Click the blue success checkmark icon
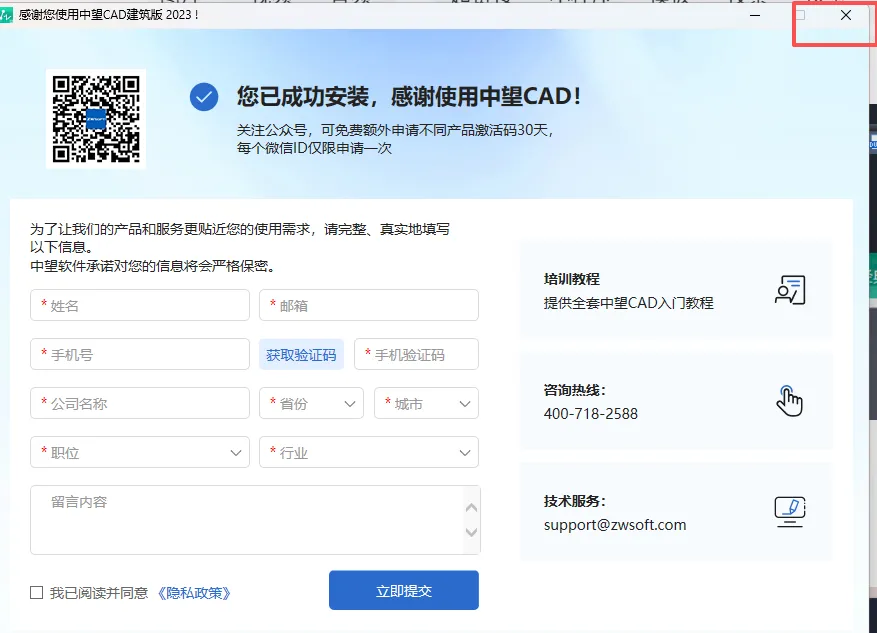The height and width of the screenshot is (633, 877). pyautogui.click(x=204, y=97)
